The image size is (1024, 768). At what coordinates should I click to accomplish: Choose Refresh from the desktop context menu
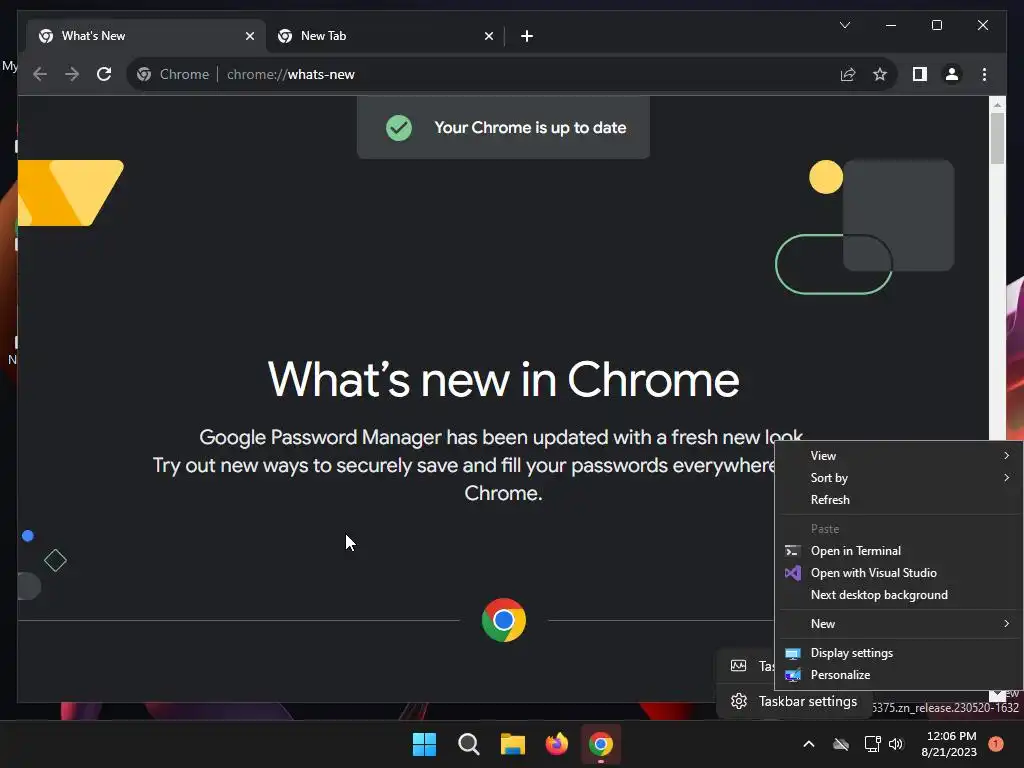[x=898, y=500]
